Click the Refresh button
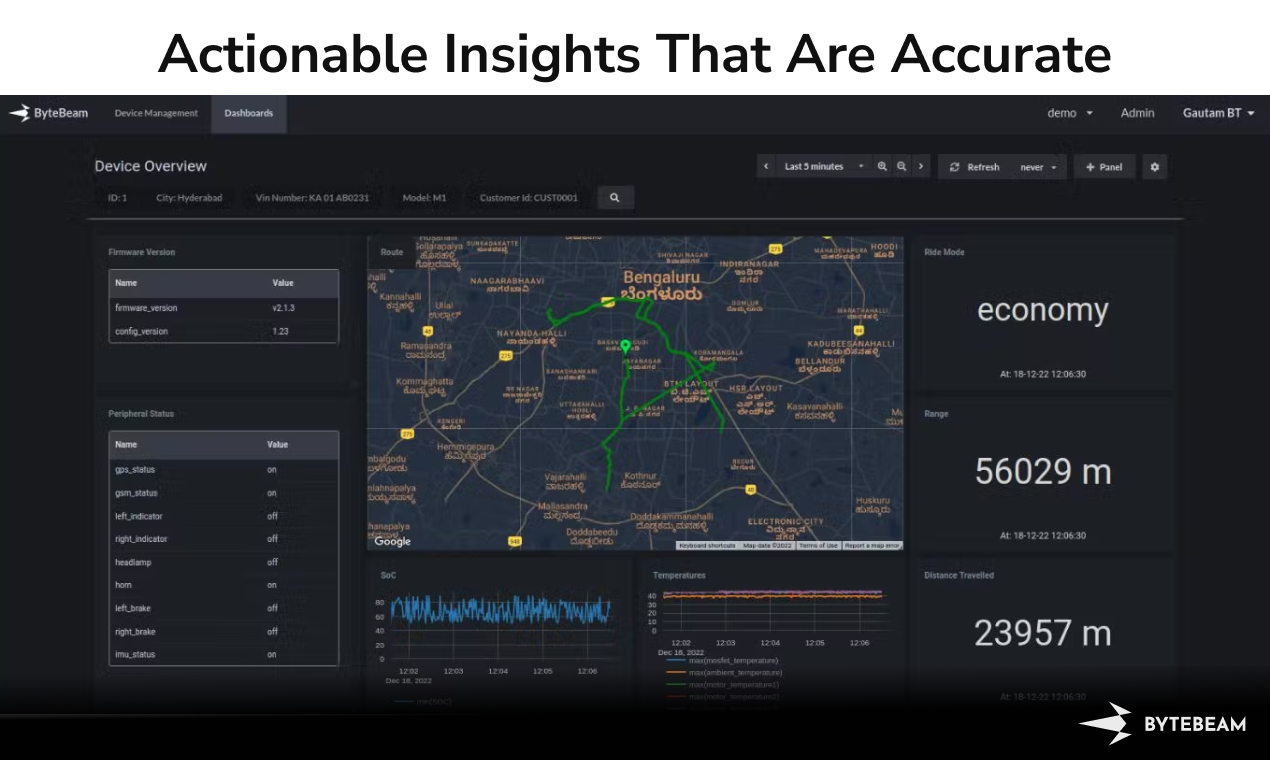 pyautogui.click(x=975, y=167)
